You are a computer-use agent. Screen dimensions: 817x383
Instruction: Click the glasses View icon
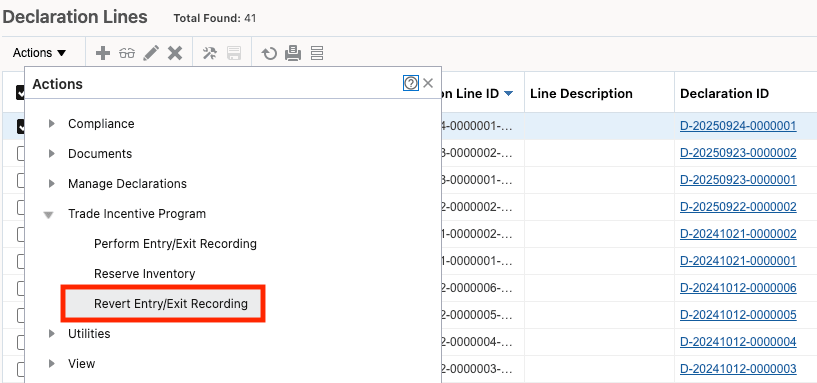(x=127, y=53)
